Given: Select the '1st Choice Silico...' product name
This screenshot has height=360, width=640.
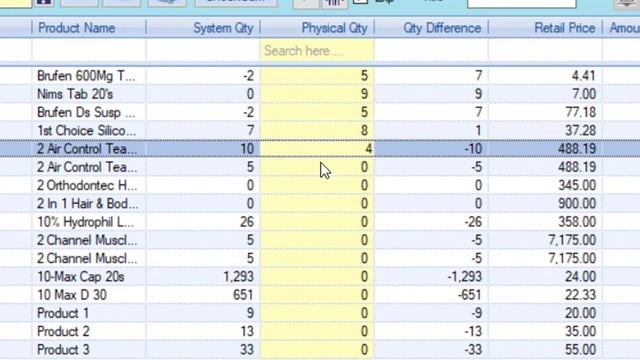Looking at the screenshot, I should pyautogui.click(x=87, y=131).
